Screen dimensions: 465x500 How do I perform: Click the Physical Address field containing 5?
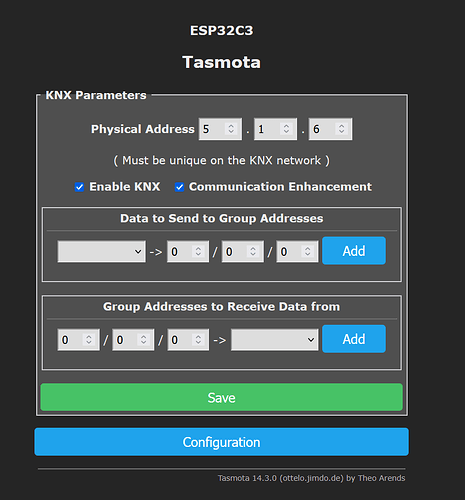point(220,129)
